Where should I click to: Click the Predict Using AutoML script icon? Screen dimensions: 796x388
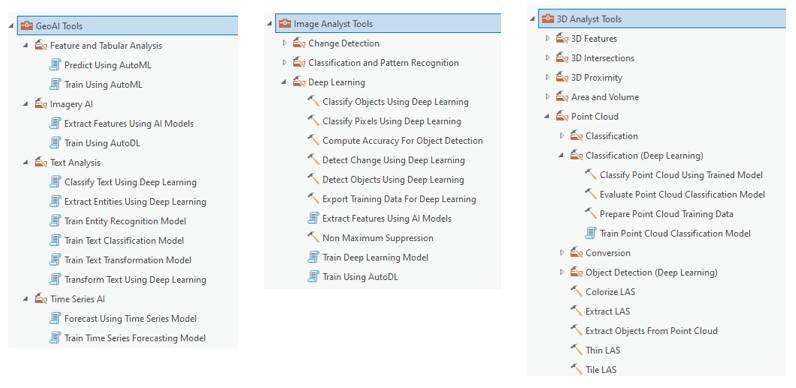click(x=55, y=65)
